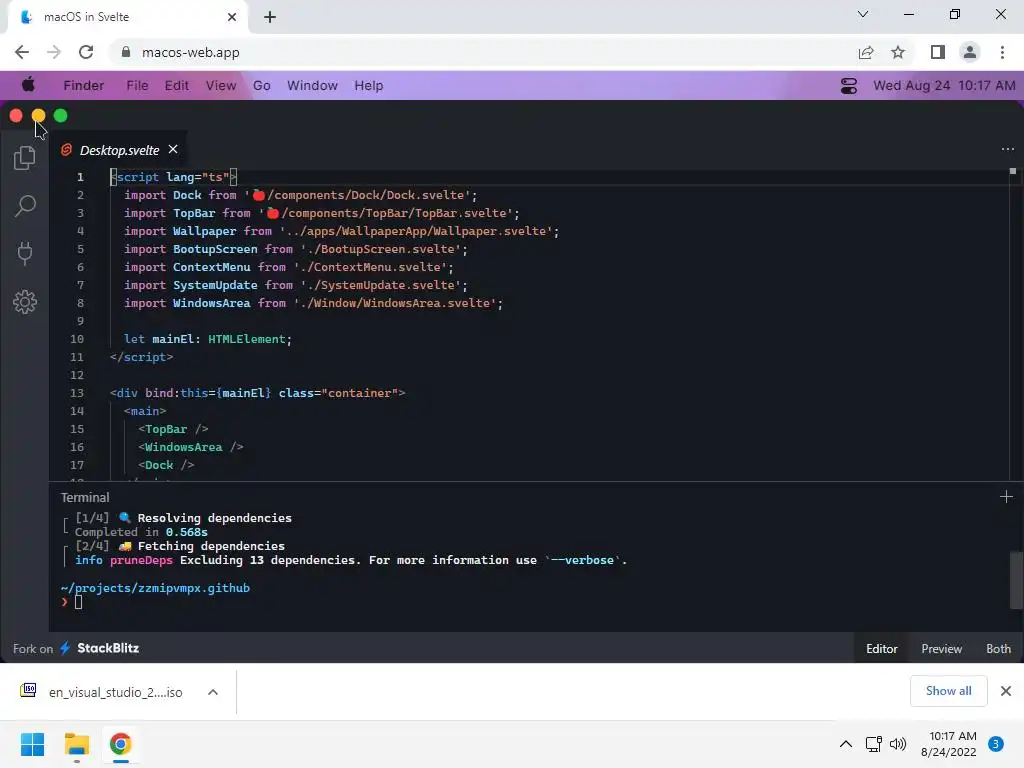The height and width of the screenshot is (768, 1024).
Task: Open the Ports plug icon in sidebar
Action: click(x=25, y=253)
